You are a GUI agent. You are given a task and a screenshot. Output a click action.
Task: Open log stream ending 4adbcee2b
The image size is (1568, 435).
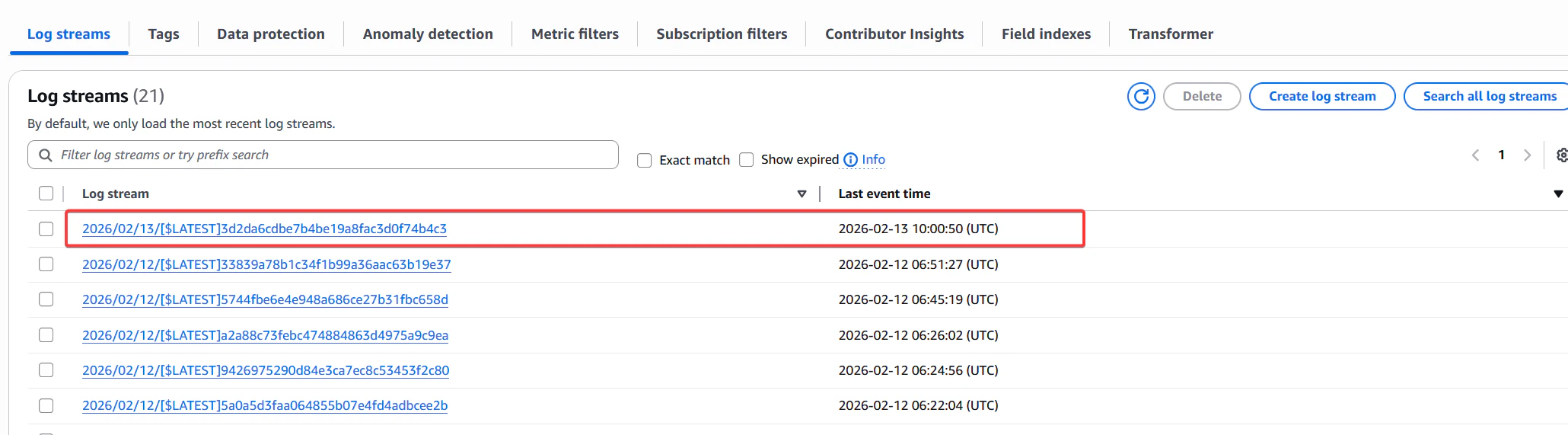coord(265,405)
